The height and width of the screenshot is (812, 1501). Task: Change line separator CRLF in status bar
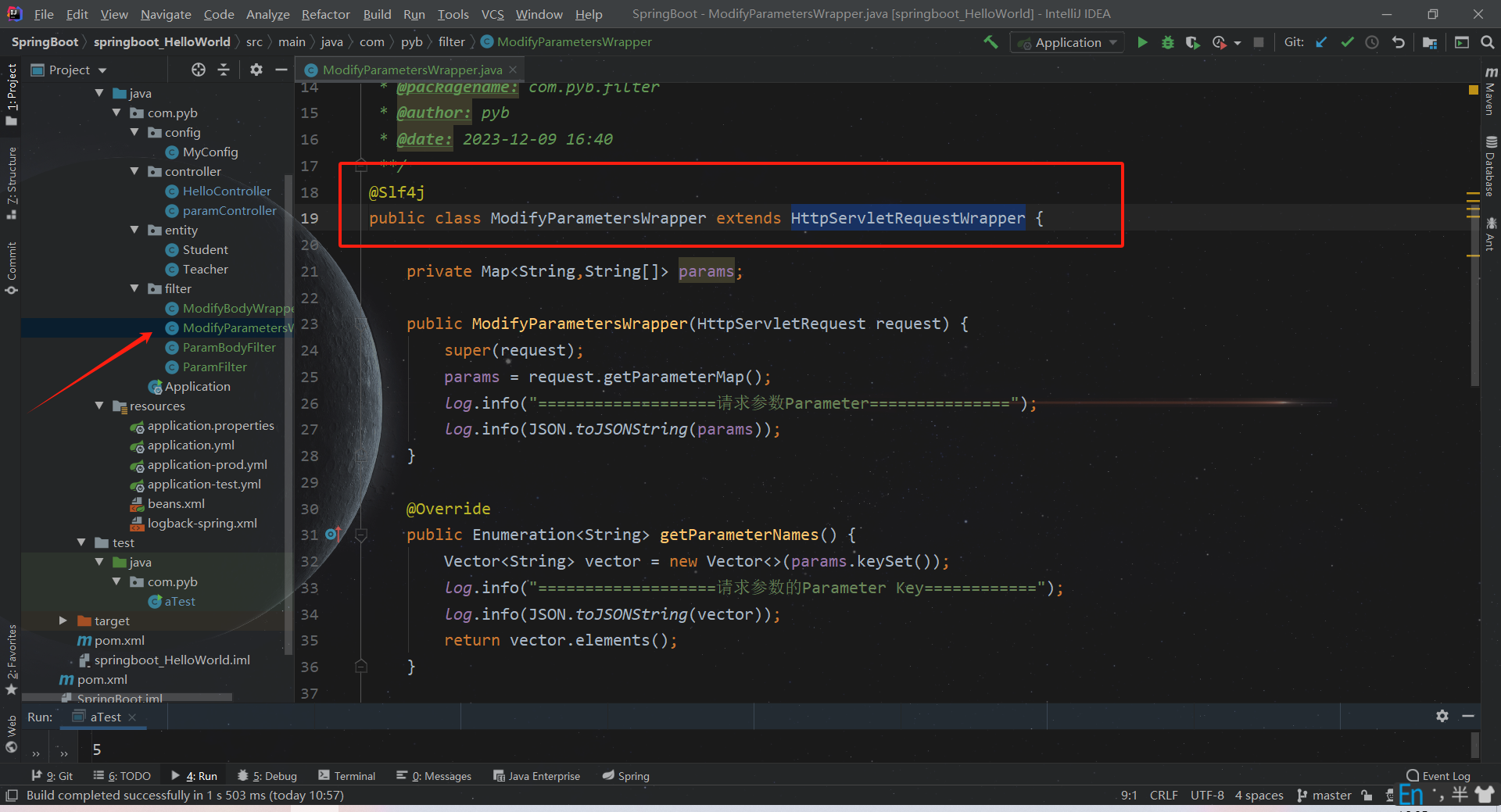point(1163,796)
